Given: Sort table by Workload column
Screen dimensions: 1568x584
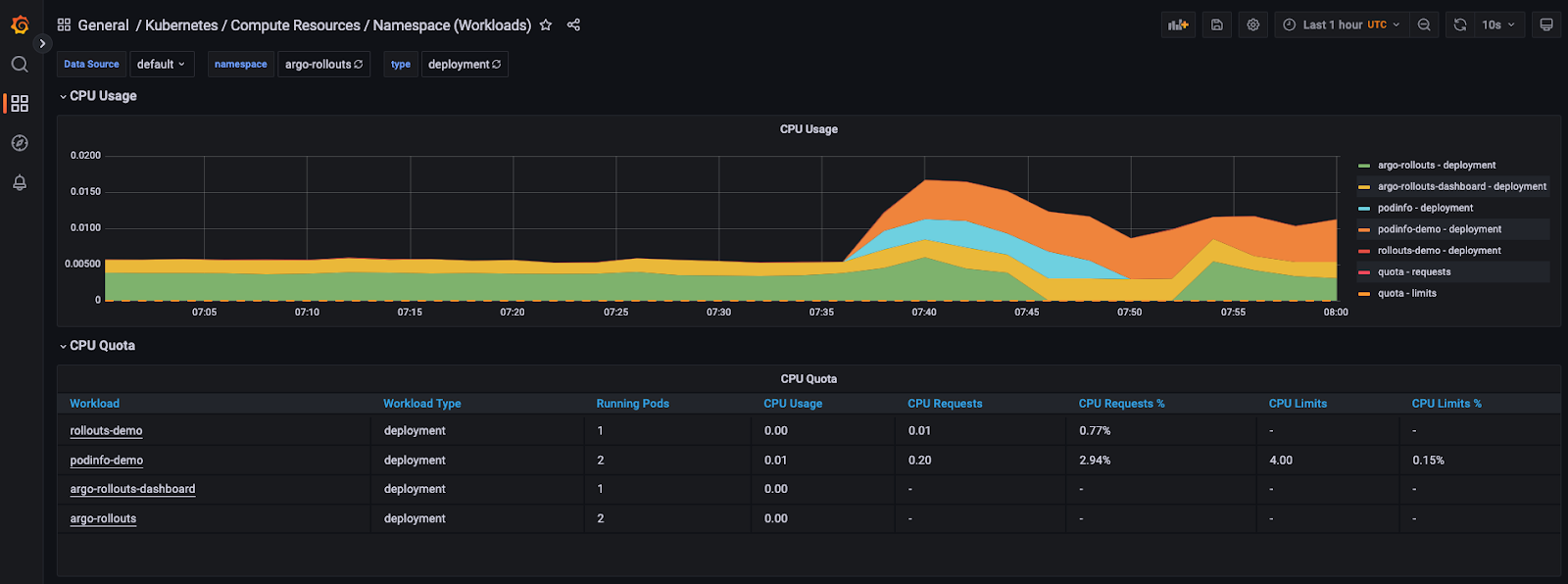Looking at the screenshot, I should [x=94, y=404].
